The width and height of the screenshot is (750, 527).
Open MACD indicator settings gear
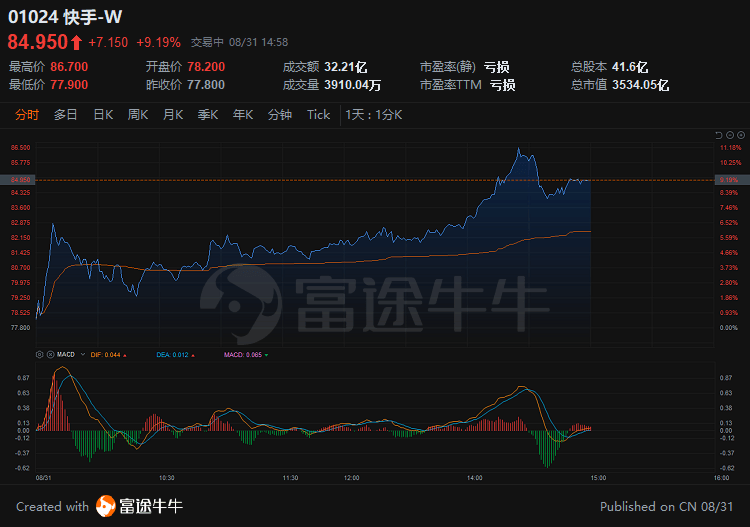[40, 354]
